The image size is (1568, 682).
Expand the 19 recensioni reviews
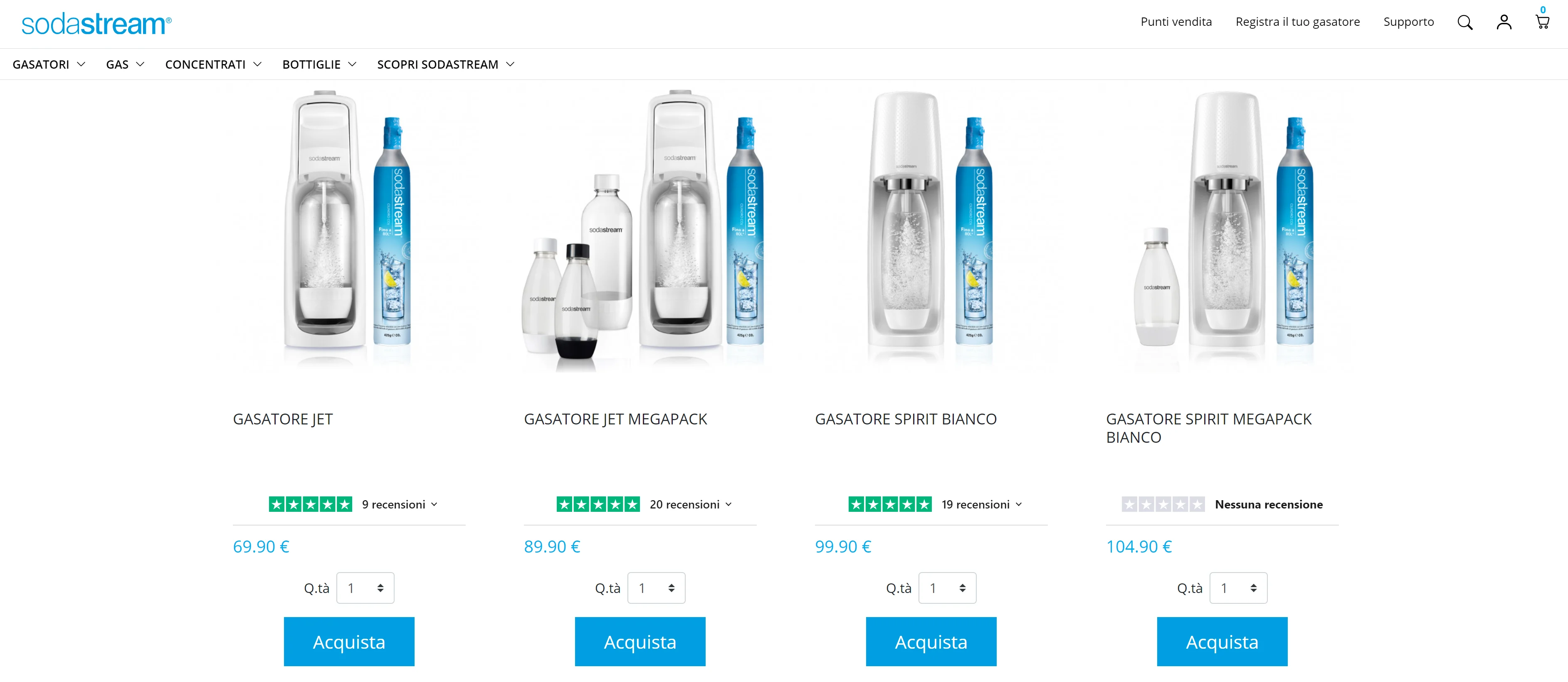tap(982, 504)
